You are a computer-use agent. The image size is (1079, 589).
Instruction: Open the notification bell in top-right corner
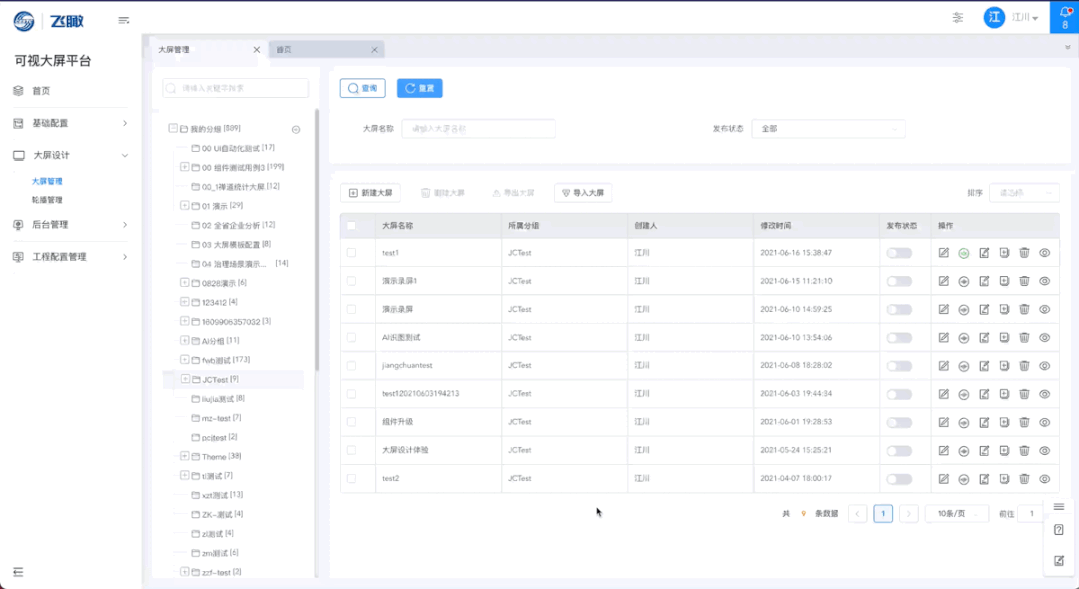[x=1064, y=16]
